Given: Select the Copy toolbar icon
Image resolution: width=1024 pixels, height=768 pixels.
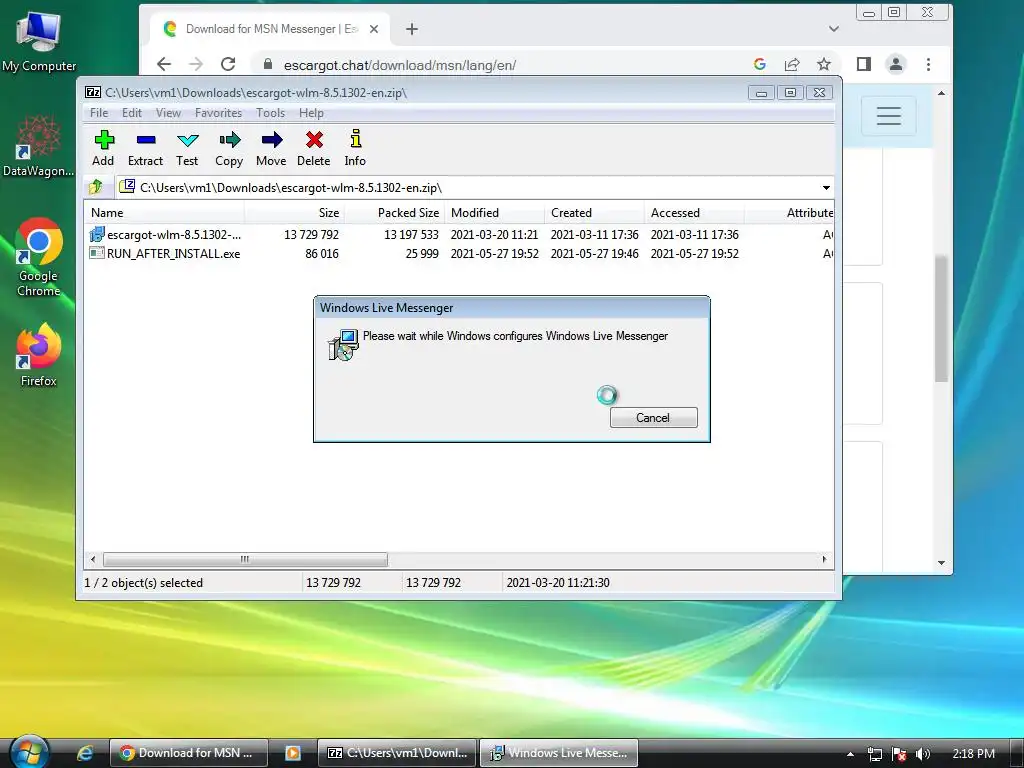Looking at the screenshot, I should [x=229, y=148].
